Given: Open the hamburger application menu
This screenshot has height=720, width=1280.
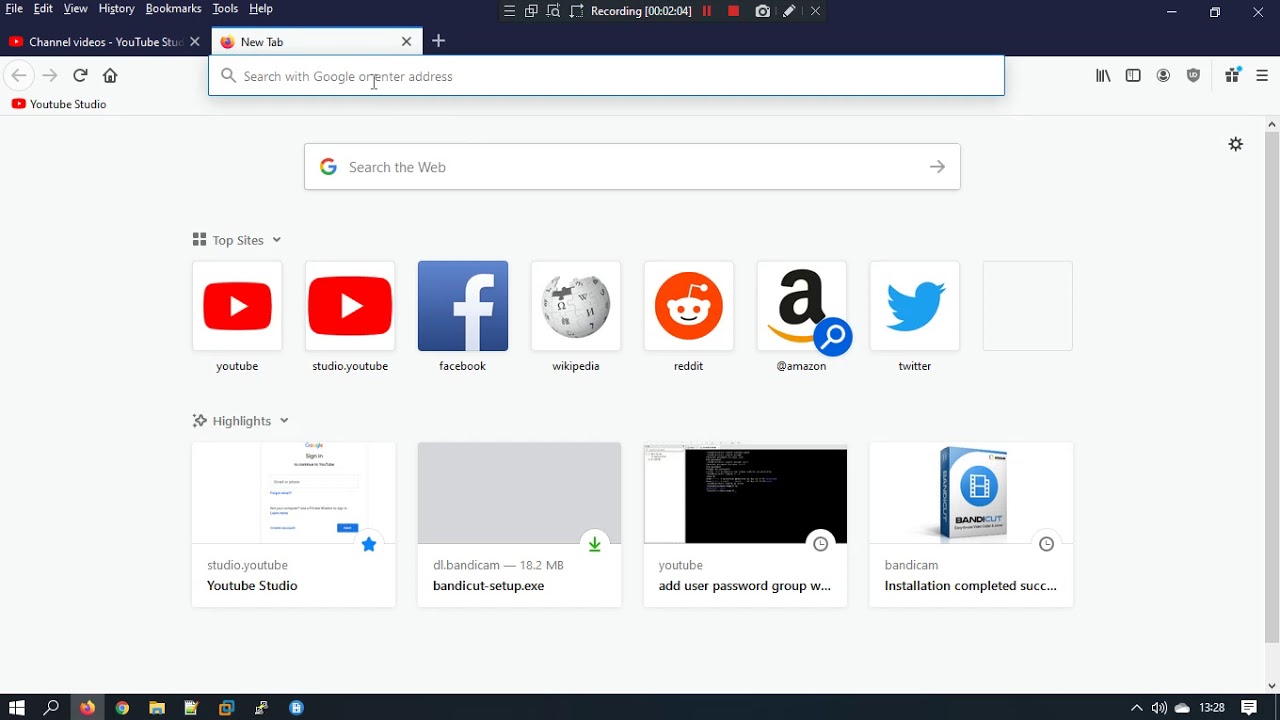Looking at the screenshot, I should tap(1262, 75).
